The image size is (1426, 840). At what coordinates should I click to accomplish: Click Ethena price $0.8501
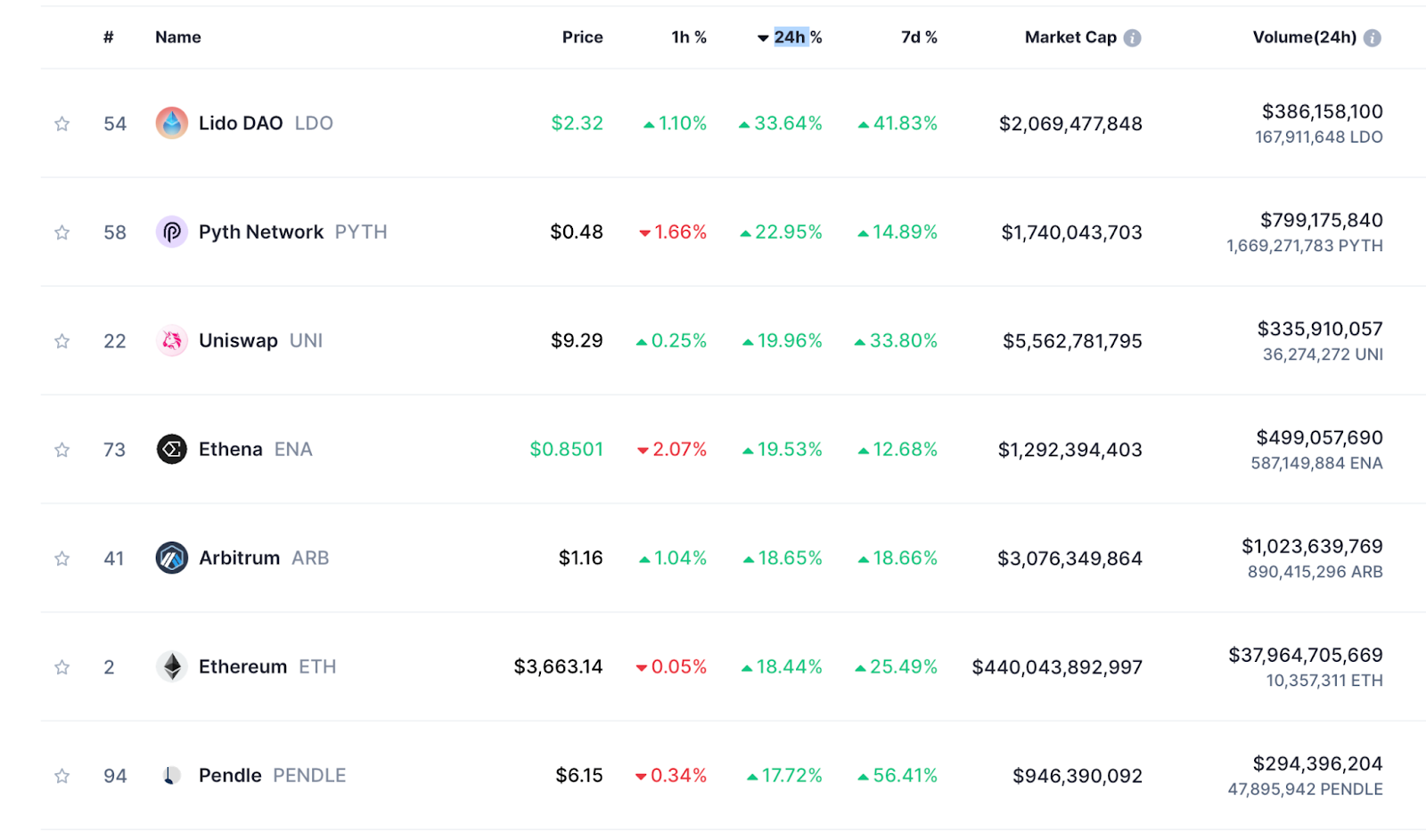coord(567,449)
